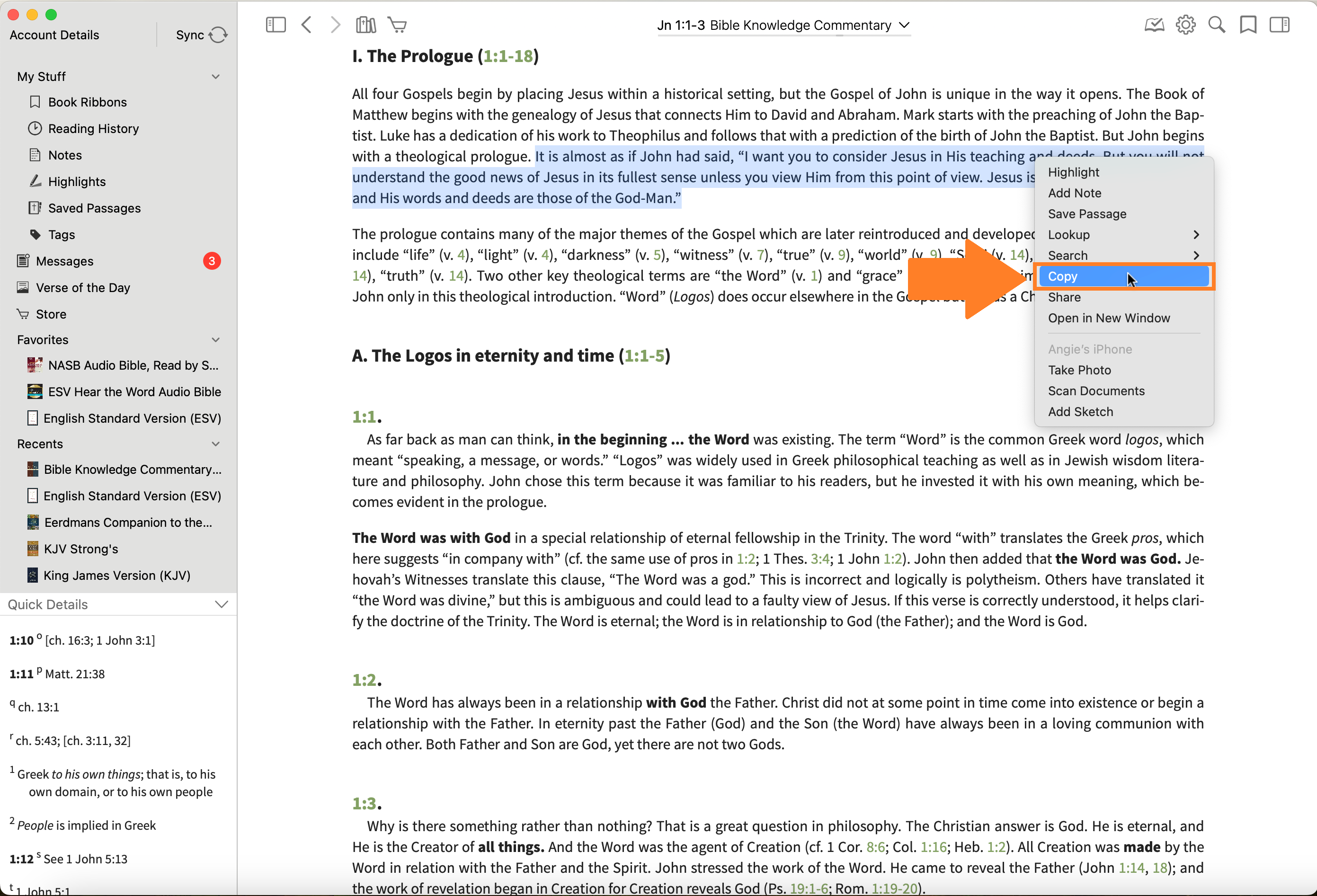The image size is (1317, 896).
Task: Follow the 1:1-5 heading reference link
Action: coord(644,356)
